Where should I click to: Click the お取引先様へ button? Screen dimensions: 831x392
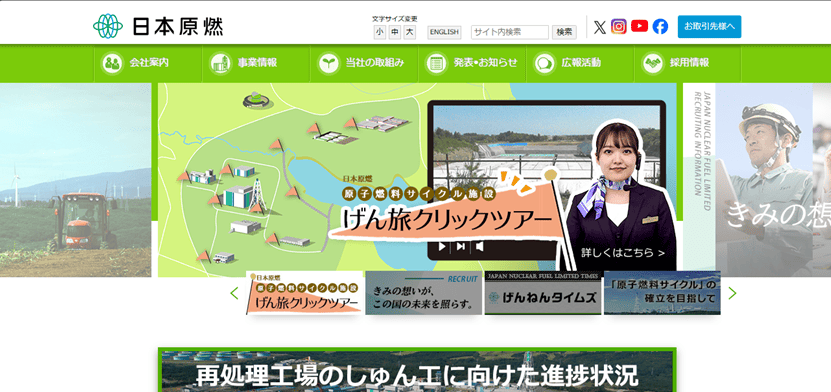tap(709, 26)
